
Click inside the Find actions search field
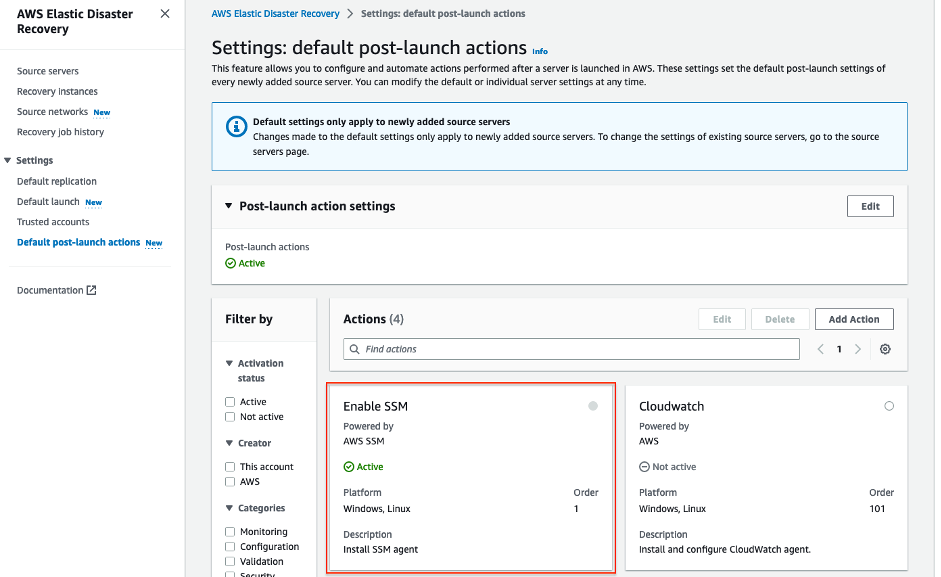coord(570,348)
